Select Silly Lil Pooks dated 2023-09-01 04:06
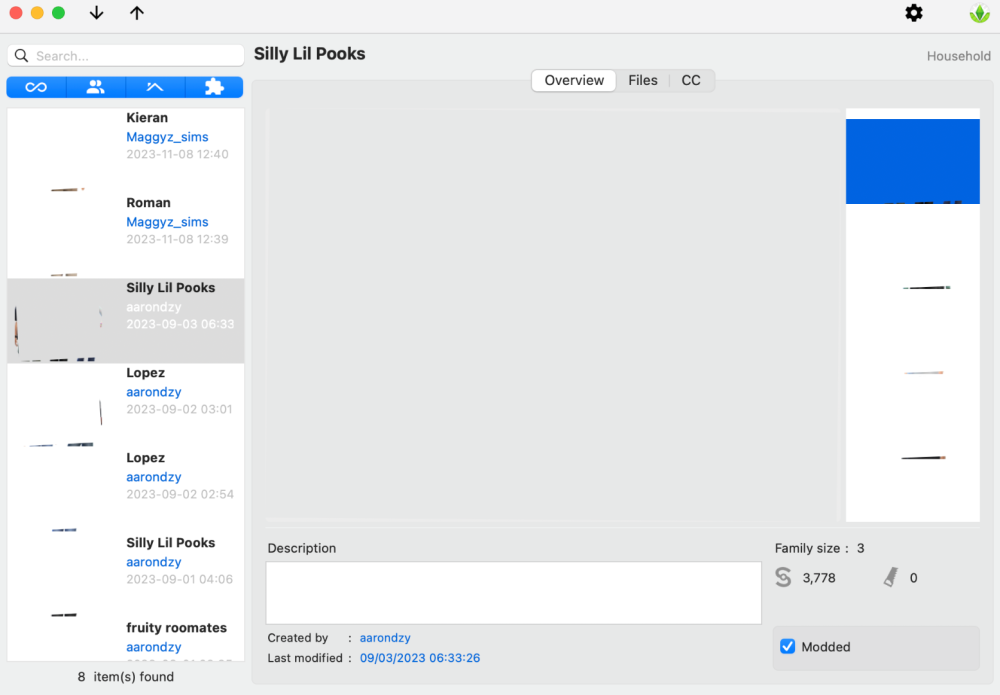Image resolution: width=1000 pixels, height=695 pixels. click(x=126, y=576)
